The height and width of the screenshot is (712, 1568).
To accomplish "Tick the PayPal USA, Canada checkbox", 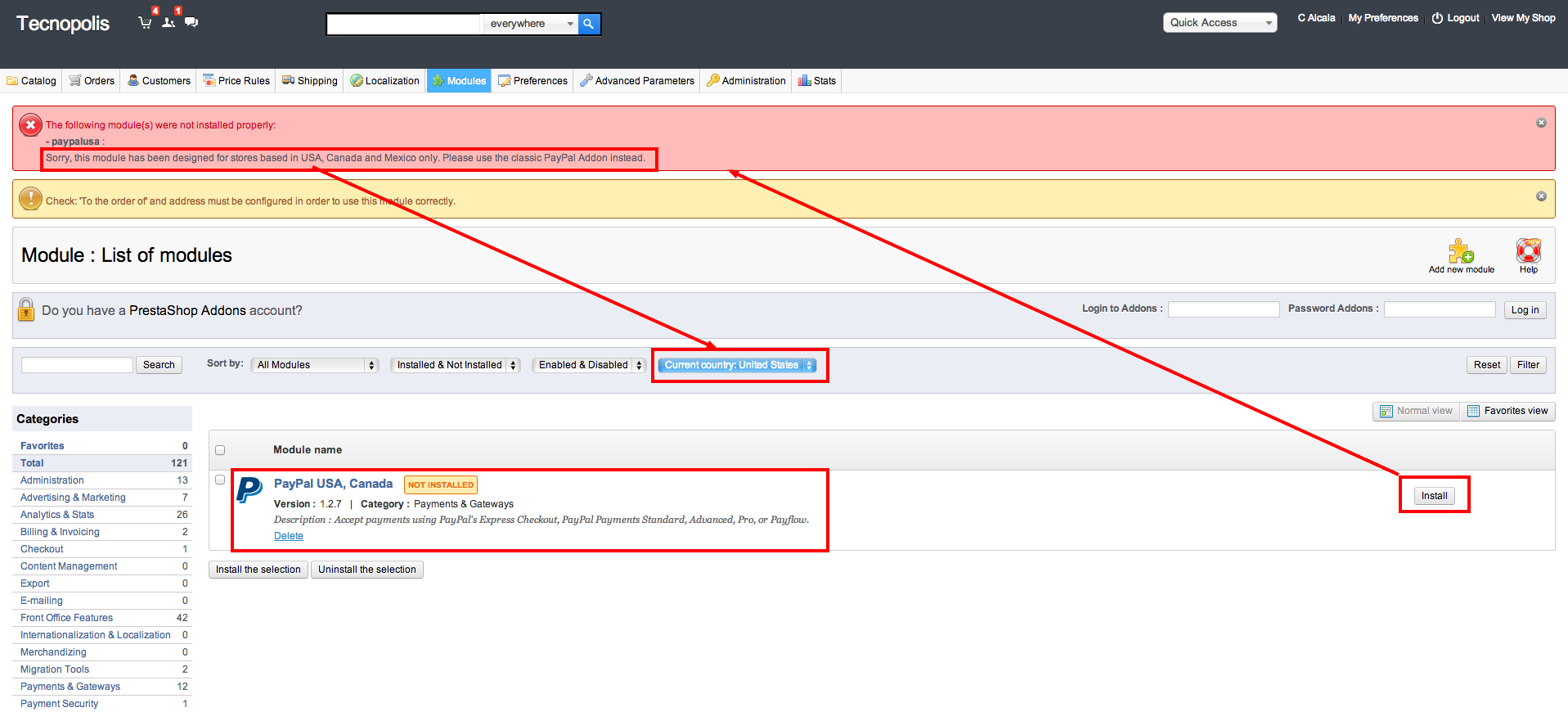I will coord(220,480).
